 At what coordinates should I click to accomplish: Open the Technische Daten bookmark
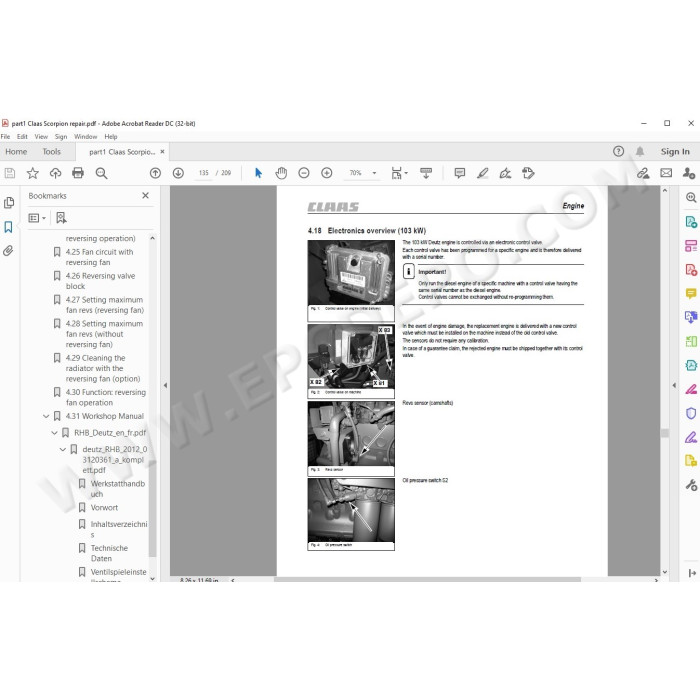click(109, 553)
